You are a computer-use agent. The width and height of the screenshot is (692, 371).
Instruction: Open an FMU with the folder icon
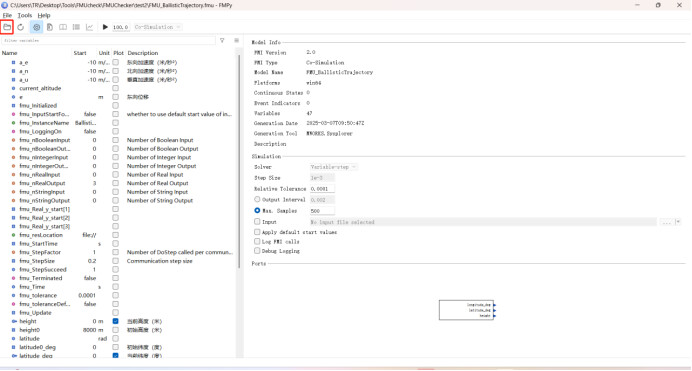click(x=7, y=27)
